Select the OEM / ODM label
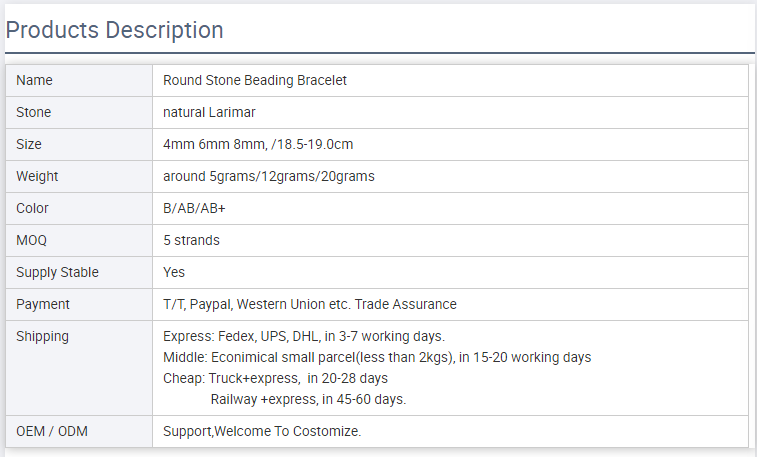Screen dimensions: 757x457 coord(52,432)
